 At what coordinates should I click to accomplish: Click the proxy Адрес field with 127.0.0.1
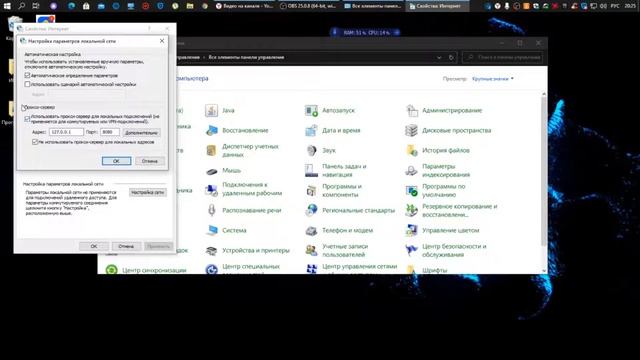pyautogui.click(x=67, y=132)
